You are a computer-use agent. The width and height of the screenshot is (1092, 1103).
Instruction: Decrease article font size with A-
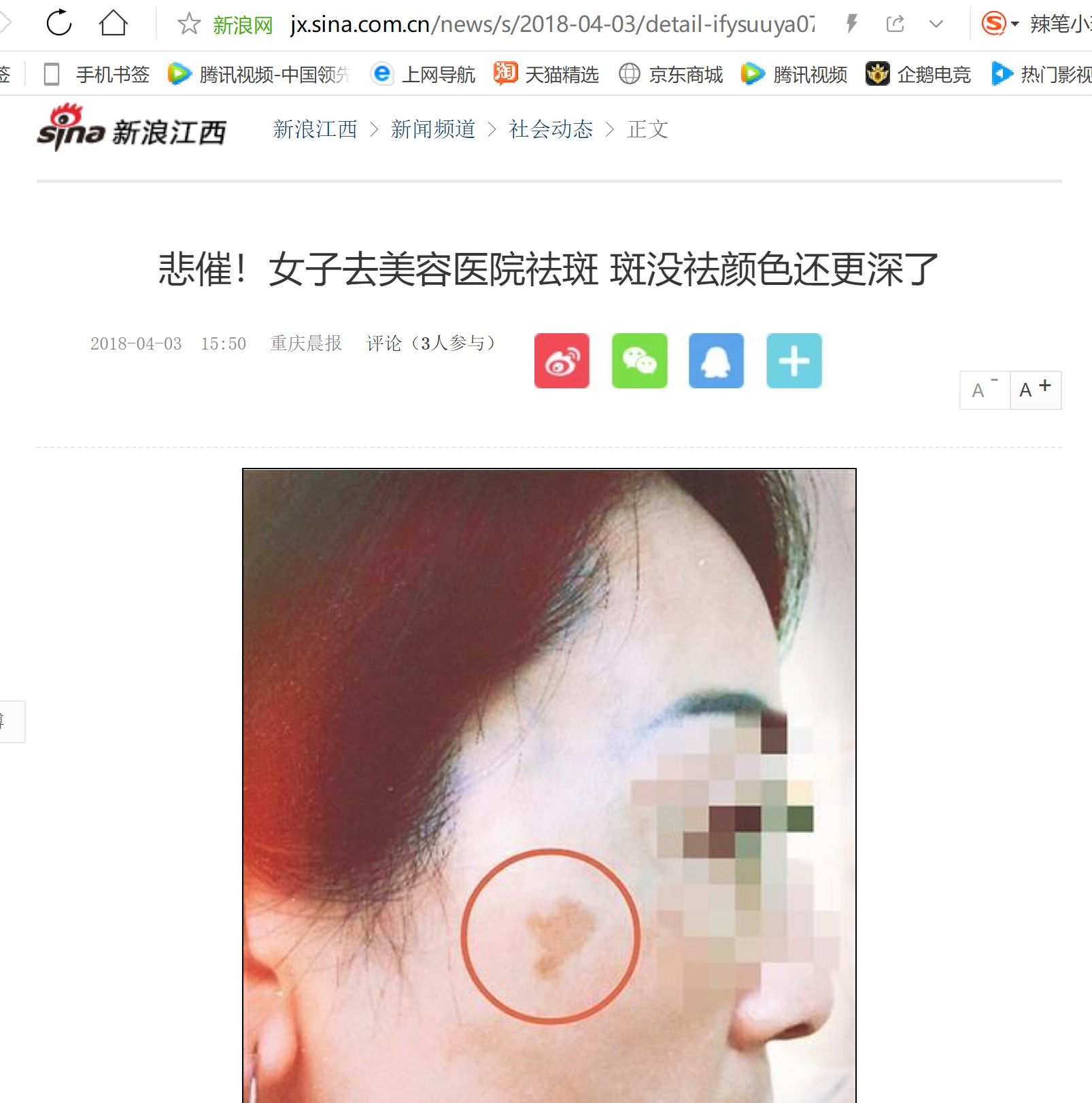coord(985,390)
